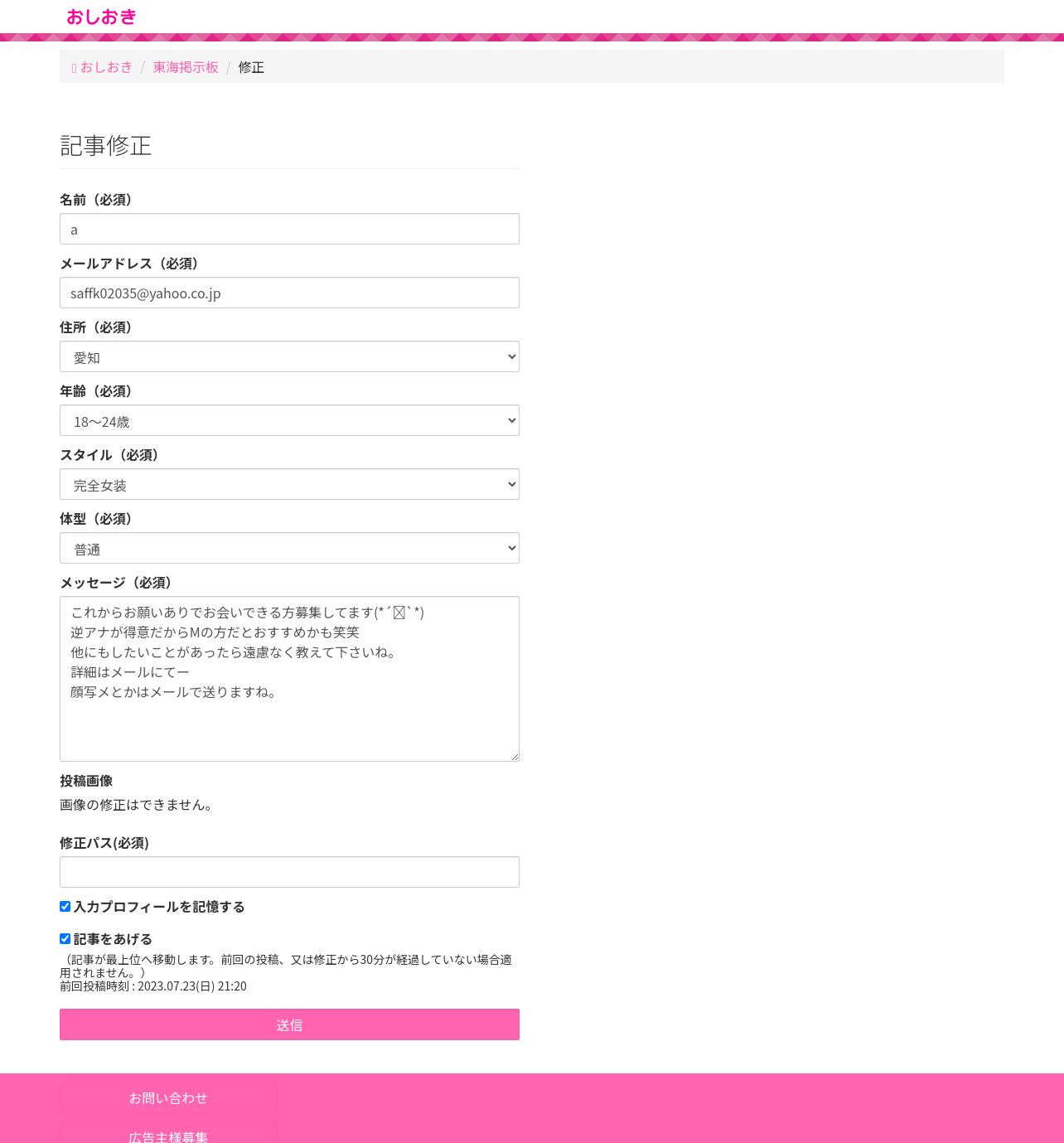Open 広告主様募集 footer button
Viewport: 1064px width, 1143px height.
[168, 1134]
